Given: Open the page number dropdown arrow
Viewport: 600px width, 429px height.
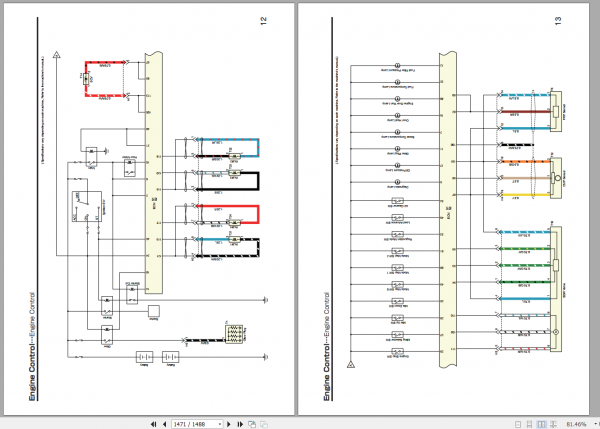Looking at the screenshot, I should (220, 424).
